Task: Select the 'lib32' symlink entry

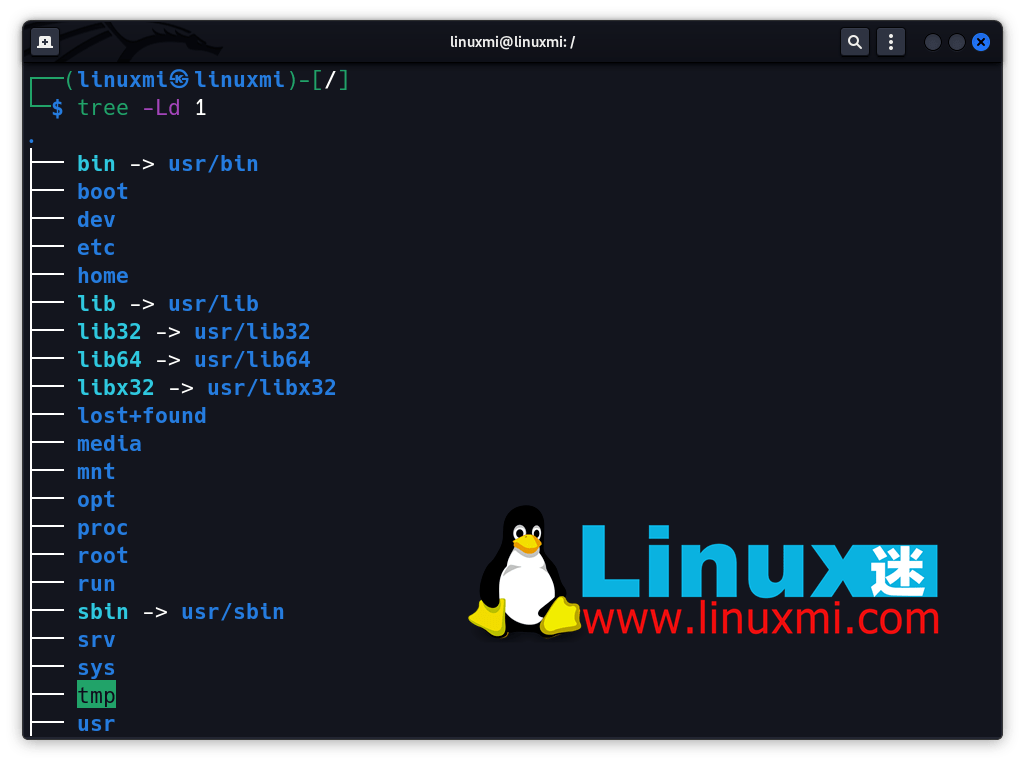Action: (x=109, y=332)
